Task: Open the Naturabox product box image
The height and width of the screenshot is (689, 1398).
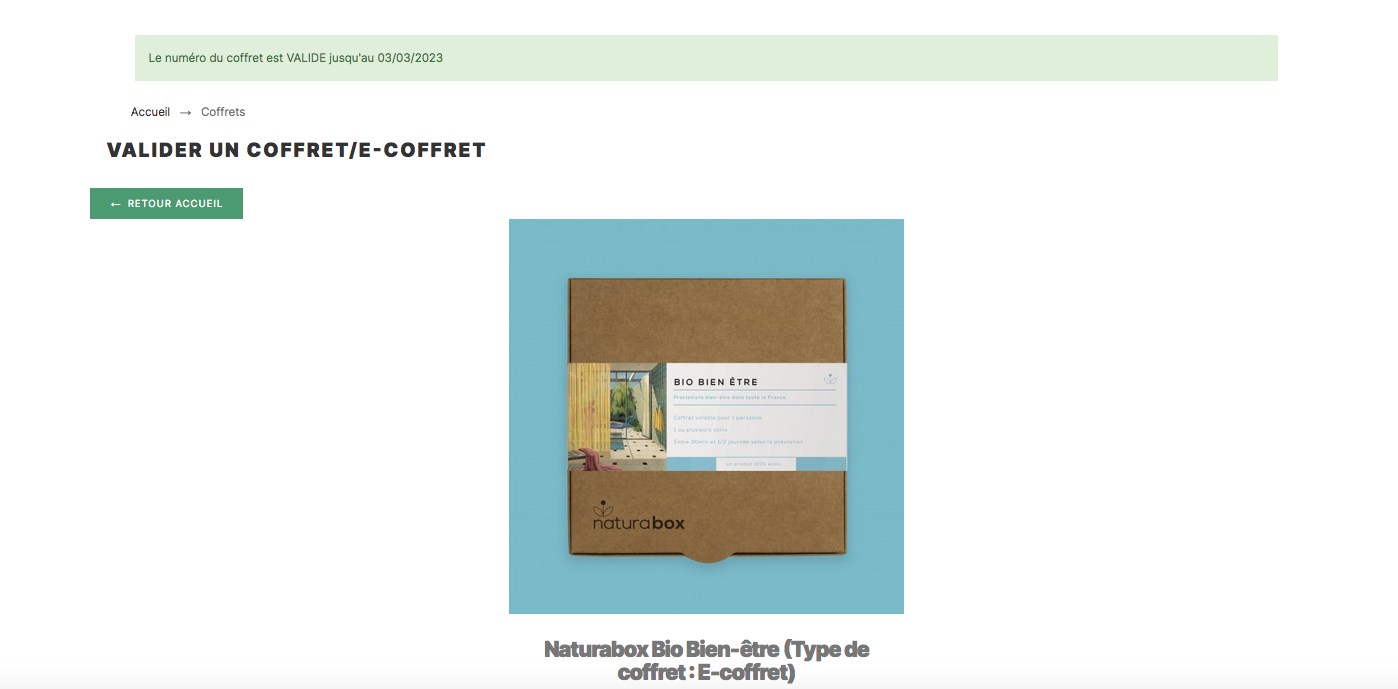Action: click(x=706, y=416)
